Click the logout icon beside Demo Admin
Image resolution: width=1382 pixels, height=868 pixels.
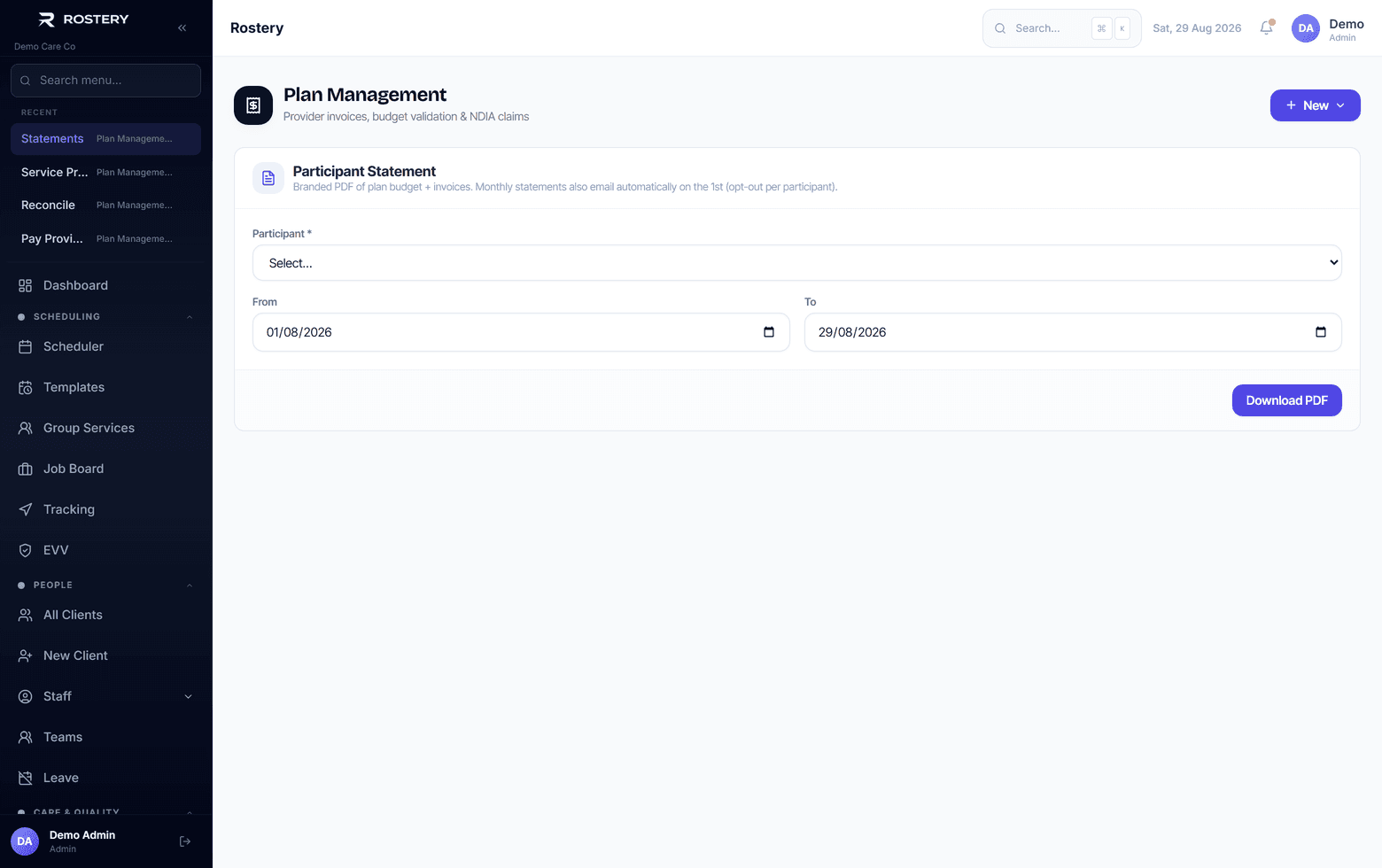185,841
